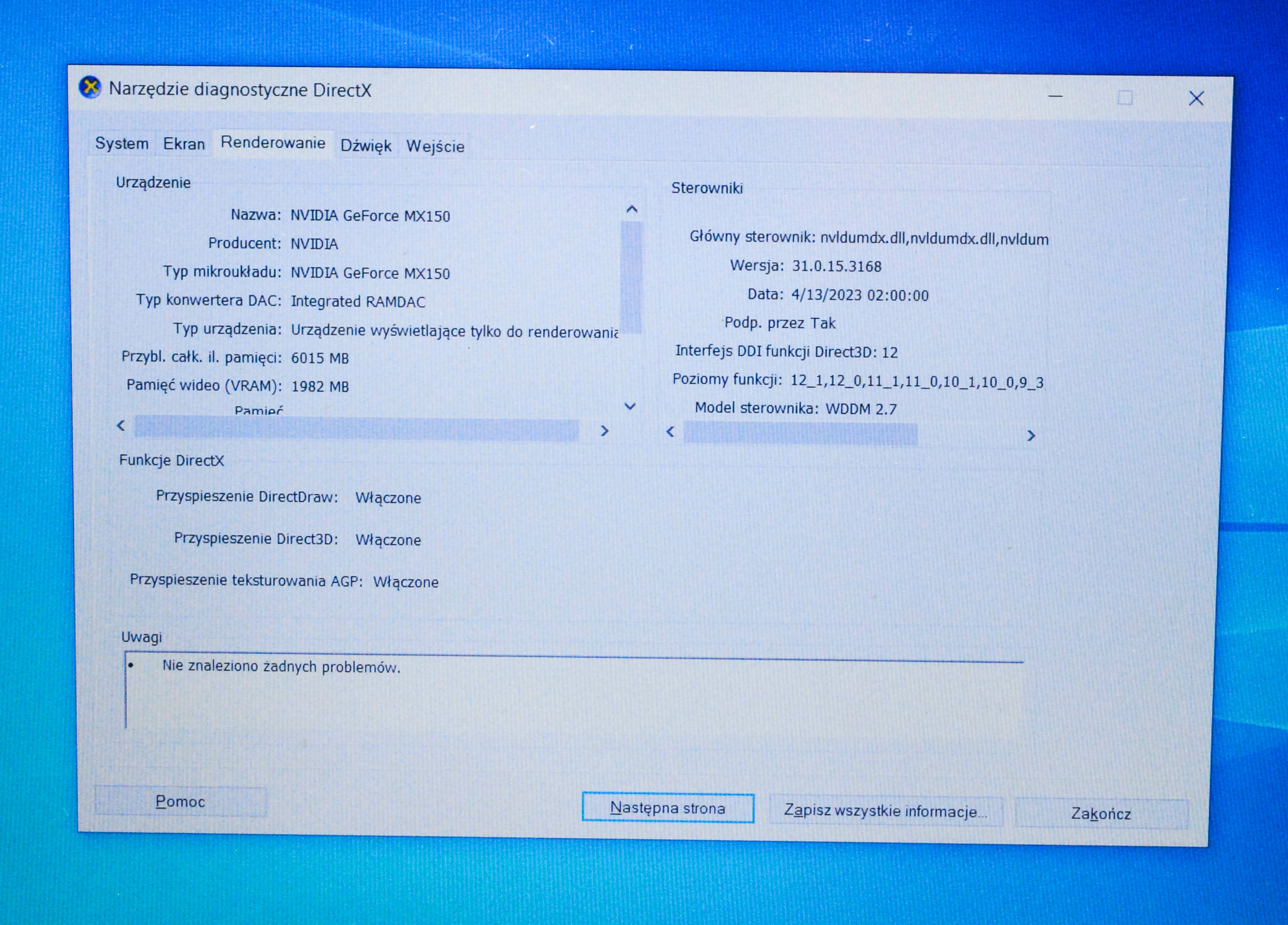Click the 'WDDM 2.7' driver model value

pyautogui.click(x=861, y=409)
